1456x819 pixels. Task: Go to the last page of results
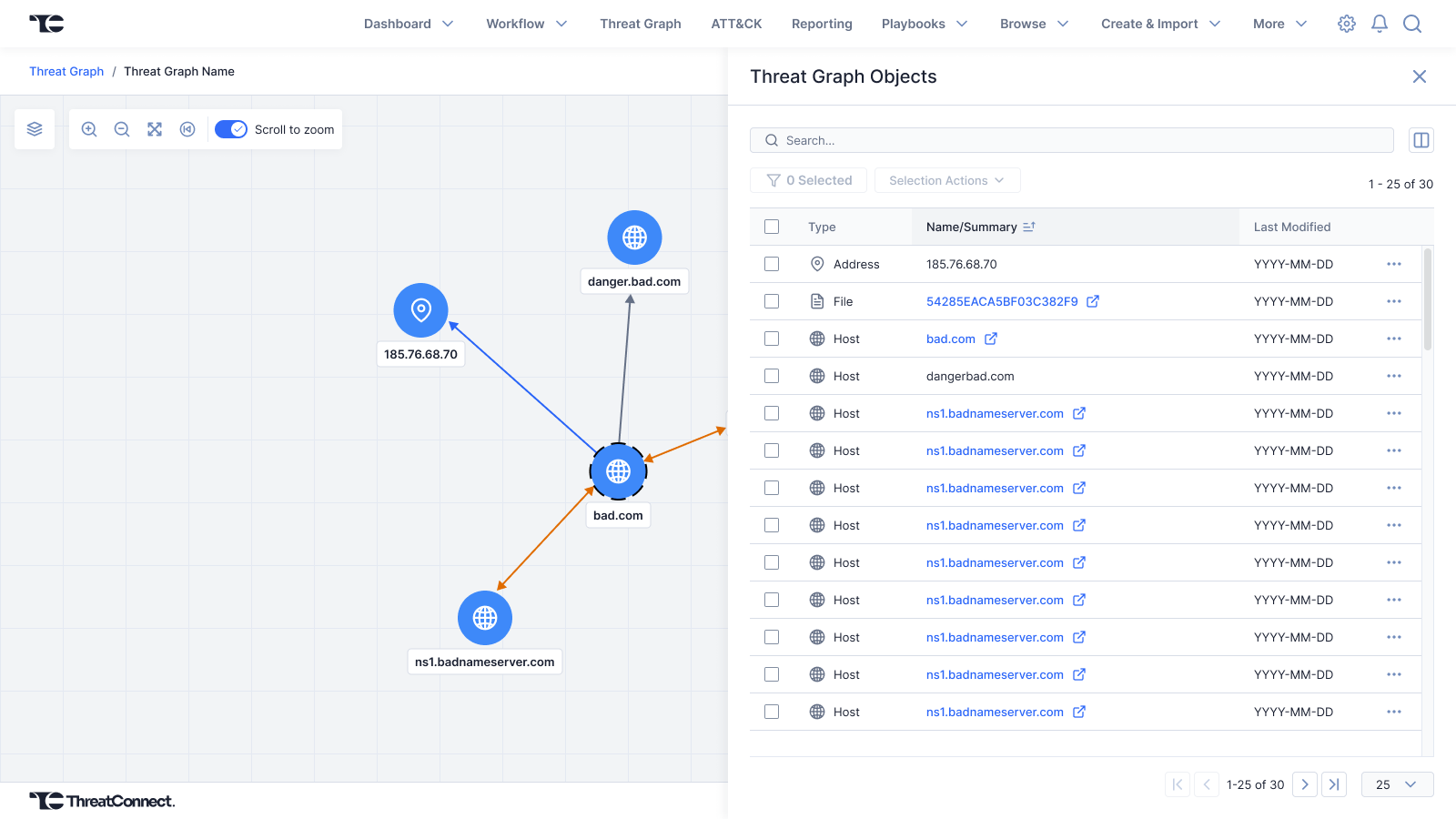click(x=1334, y=784)
